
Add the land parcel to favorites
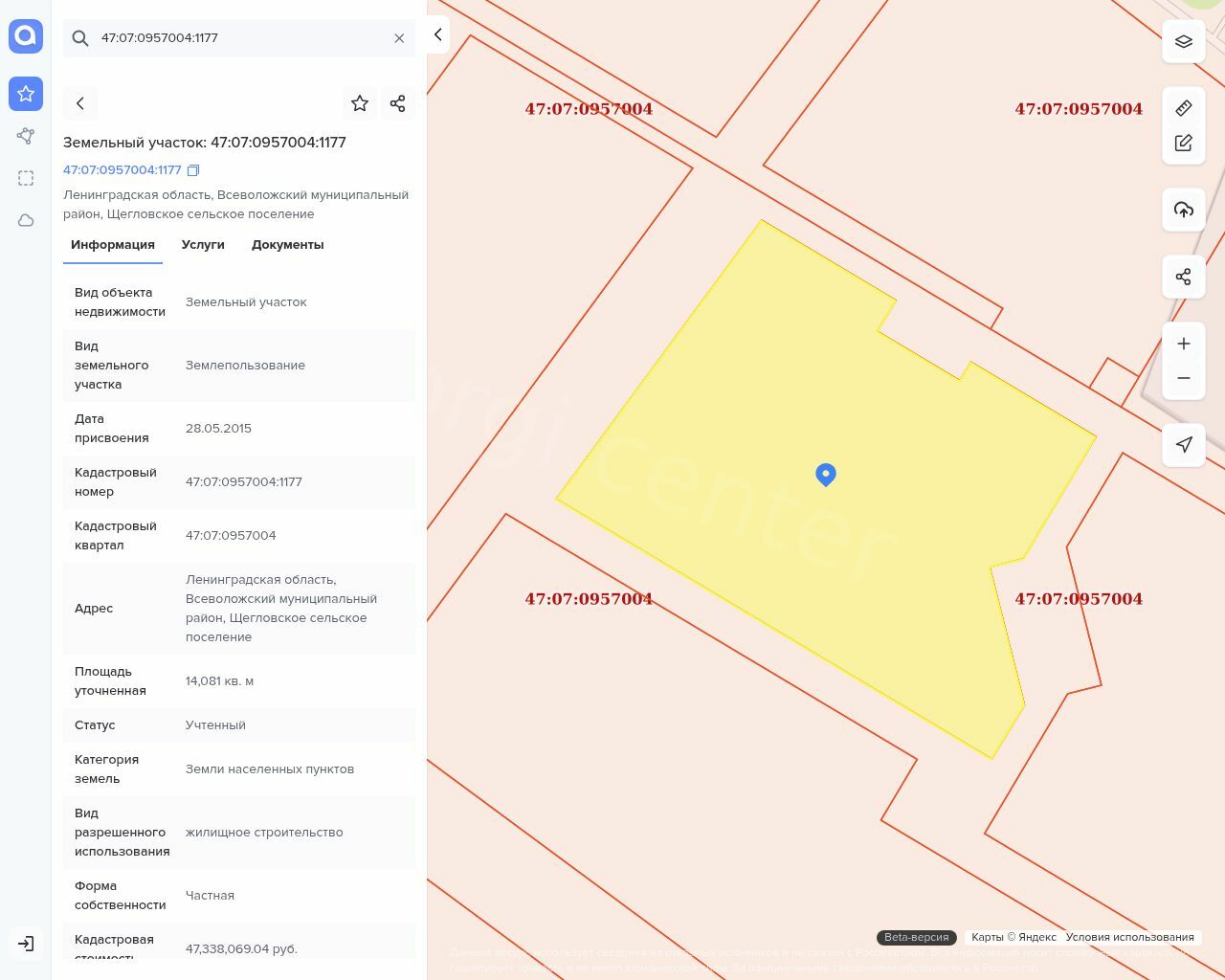(x=360, y=103)
